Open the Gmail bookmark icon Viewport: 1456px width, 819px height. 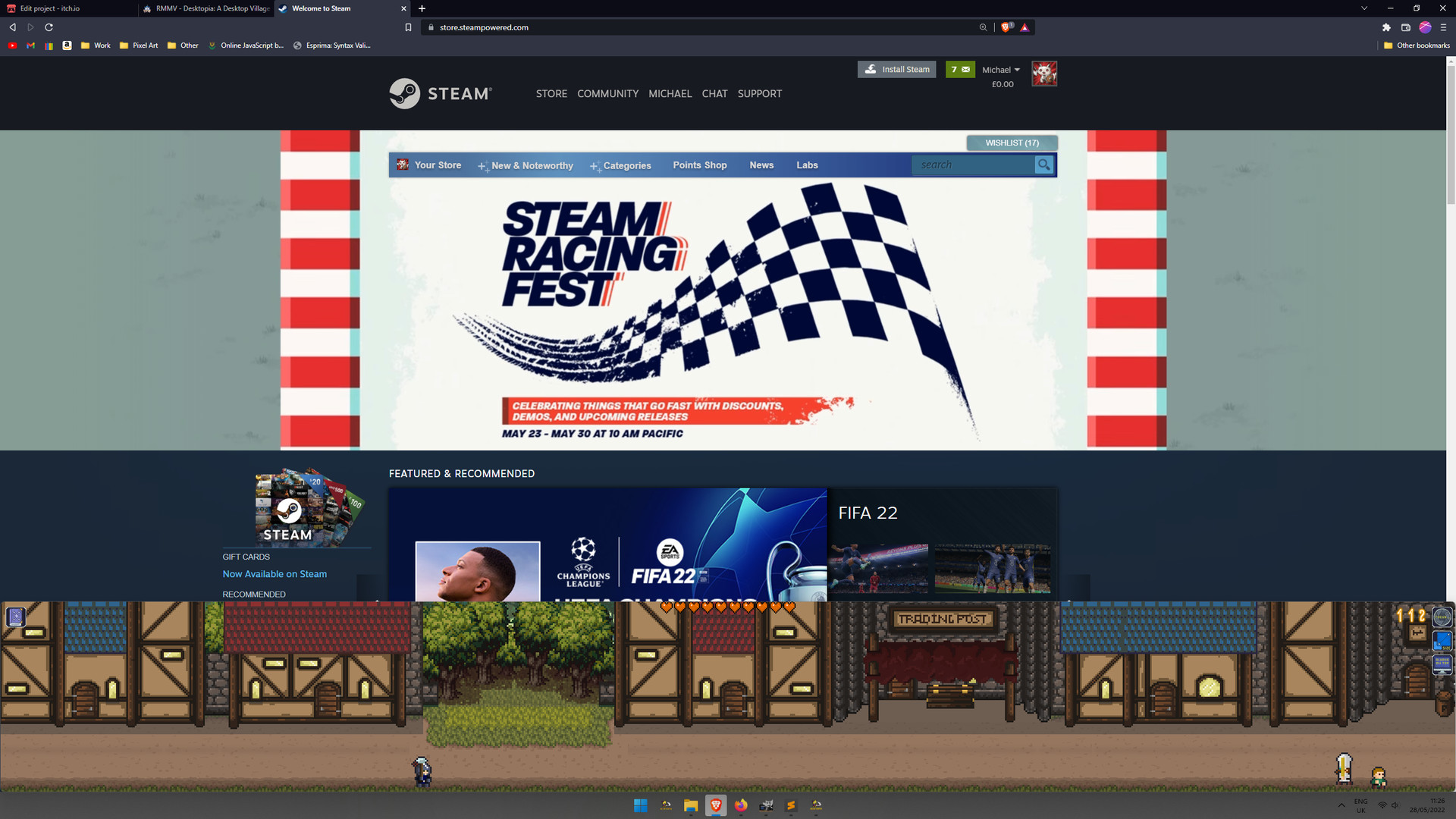pos(30,45)
